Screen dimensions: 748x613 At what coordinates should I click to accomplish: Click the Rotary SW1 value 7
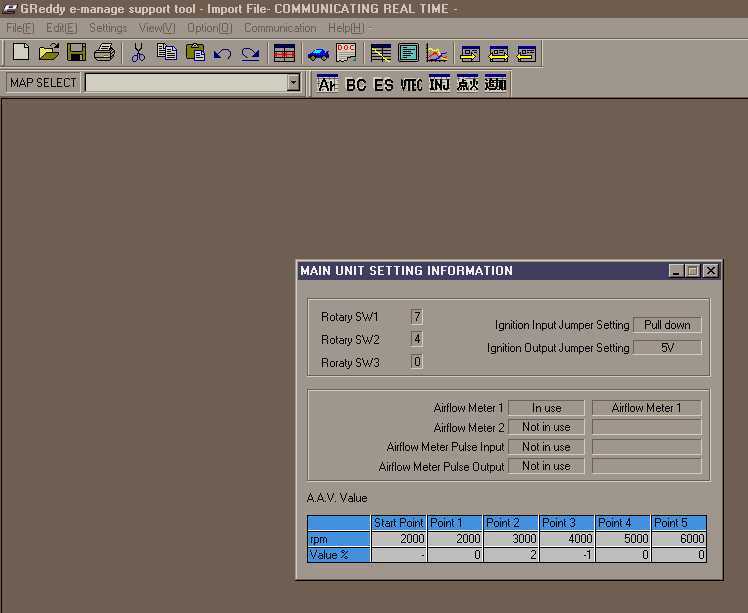click(416, 316)
